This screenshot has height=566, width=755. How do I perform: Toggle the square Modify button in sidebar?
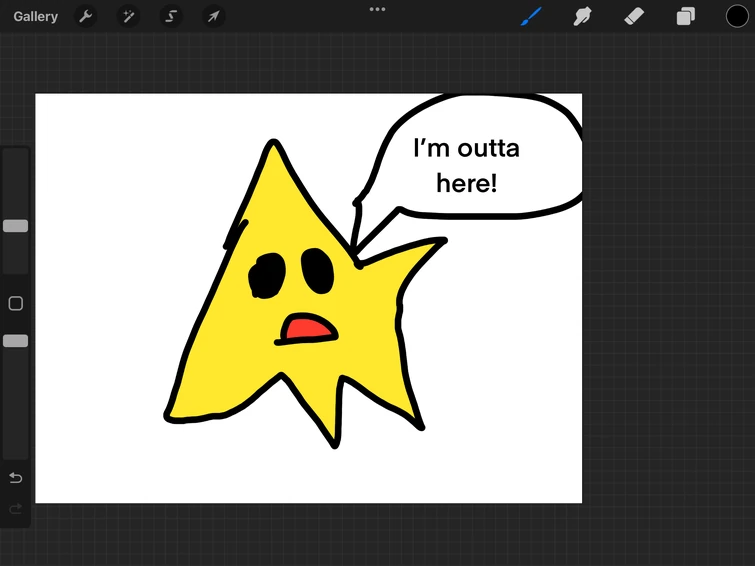(x=15, y=303)
